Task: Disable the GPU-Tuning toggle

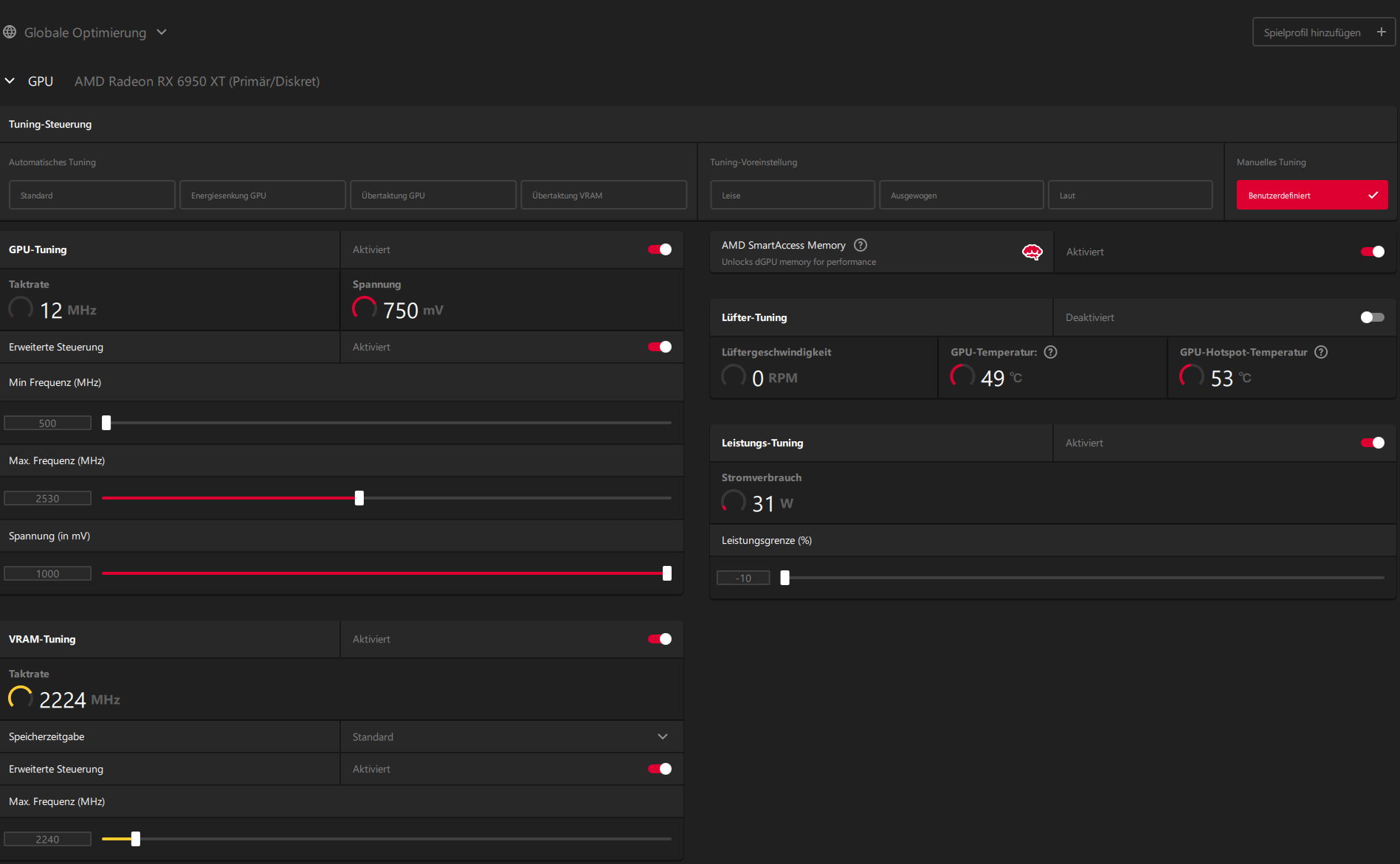Action: (x=660, y=249)
